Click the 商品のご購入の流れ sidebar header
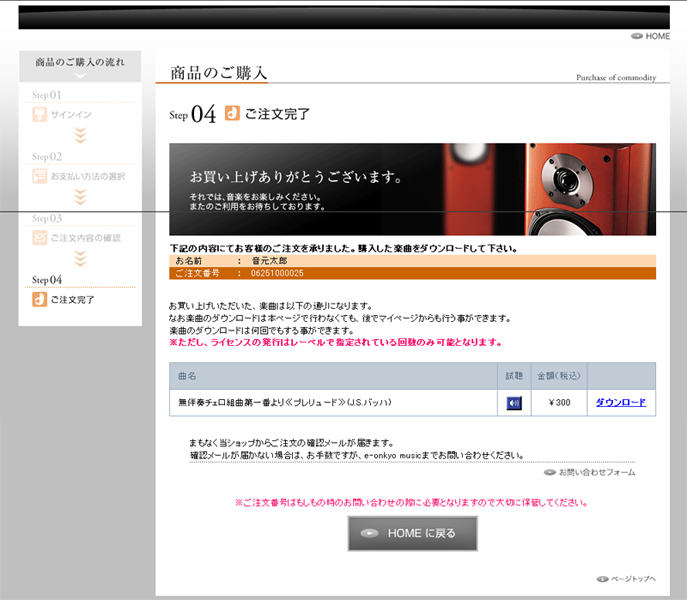 [x=80, y=63]
